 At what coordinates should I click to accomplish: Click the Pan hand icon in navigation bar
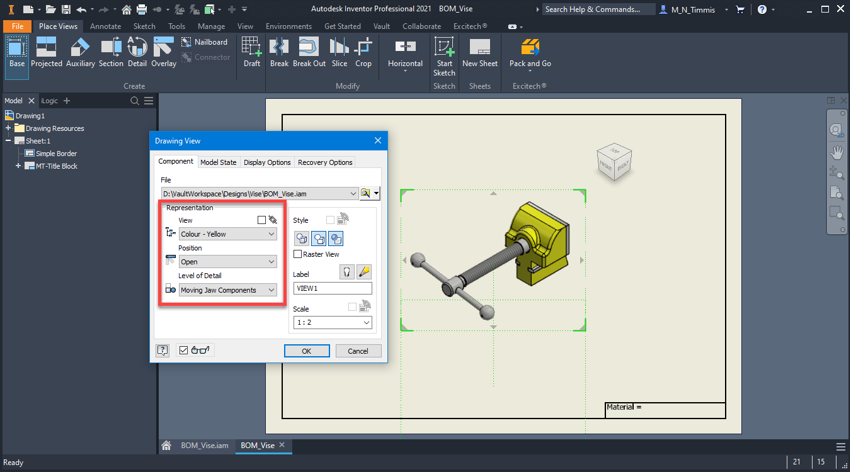point(836,152)
